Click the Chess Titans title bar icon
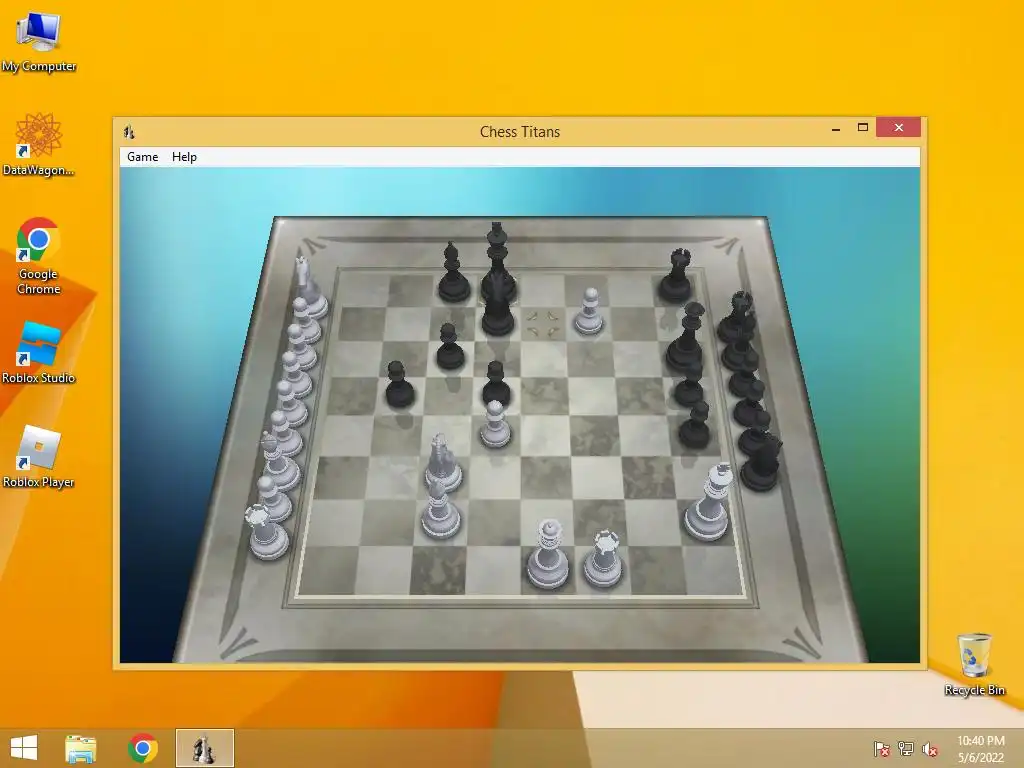Screen dimensions: 1024x768 [129, 132]
